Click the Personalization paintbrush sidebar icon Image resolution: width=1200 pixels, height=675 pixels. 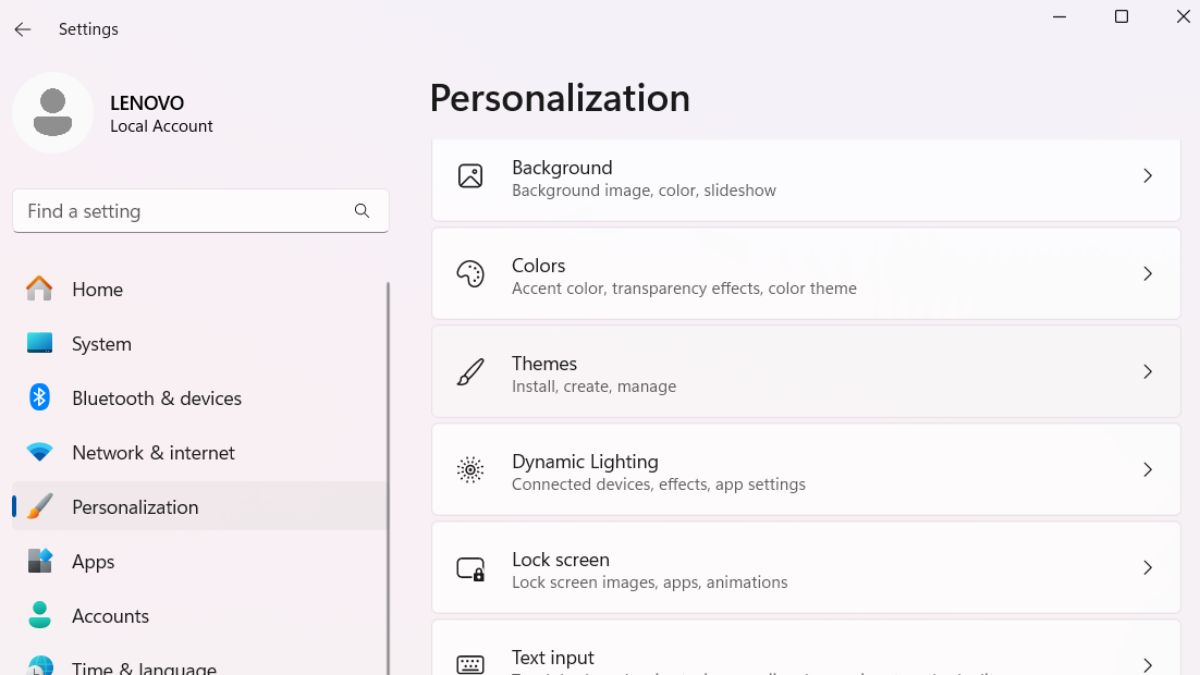coord(39,507)
